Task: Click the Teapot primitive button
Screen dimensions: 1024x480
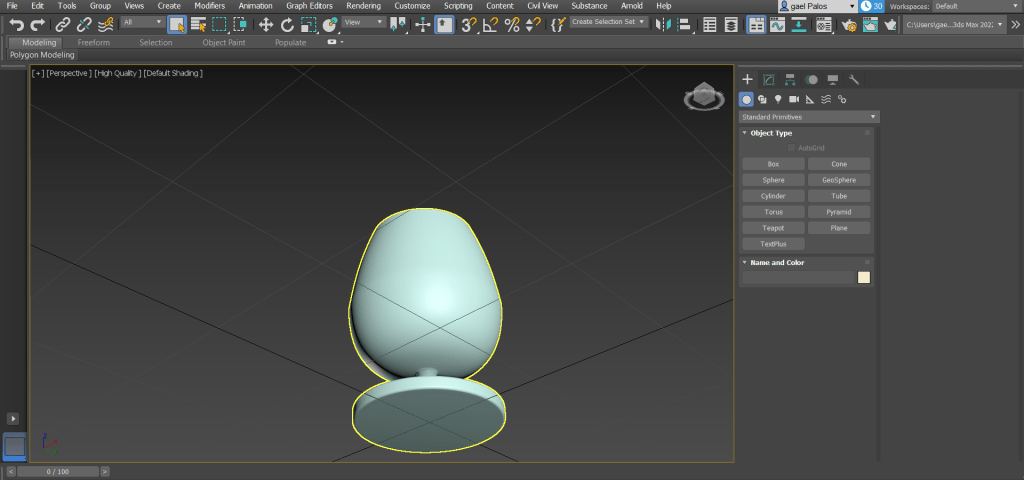Action: [x=773, y=228]
